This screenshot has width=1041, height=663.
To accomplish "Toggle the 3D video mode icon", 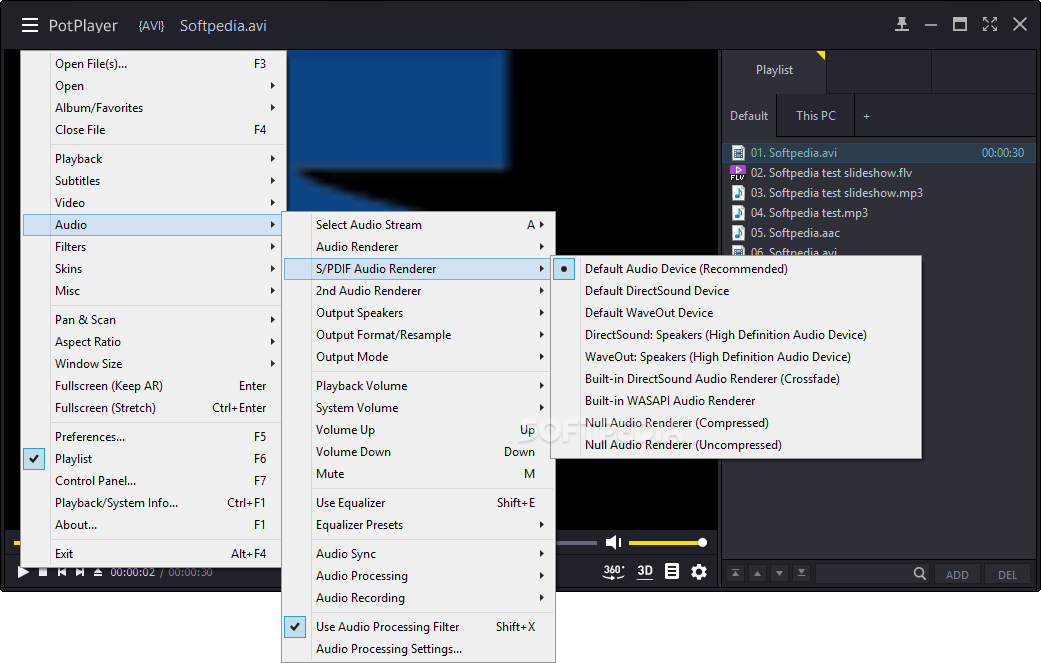I will [x=645, y=571].
